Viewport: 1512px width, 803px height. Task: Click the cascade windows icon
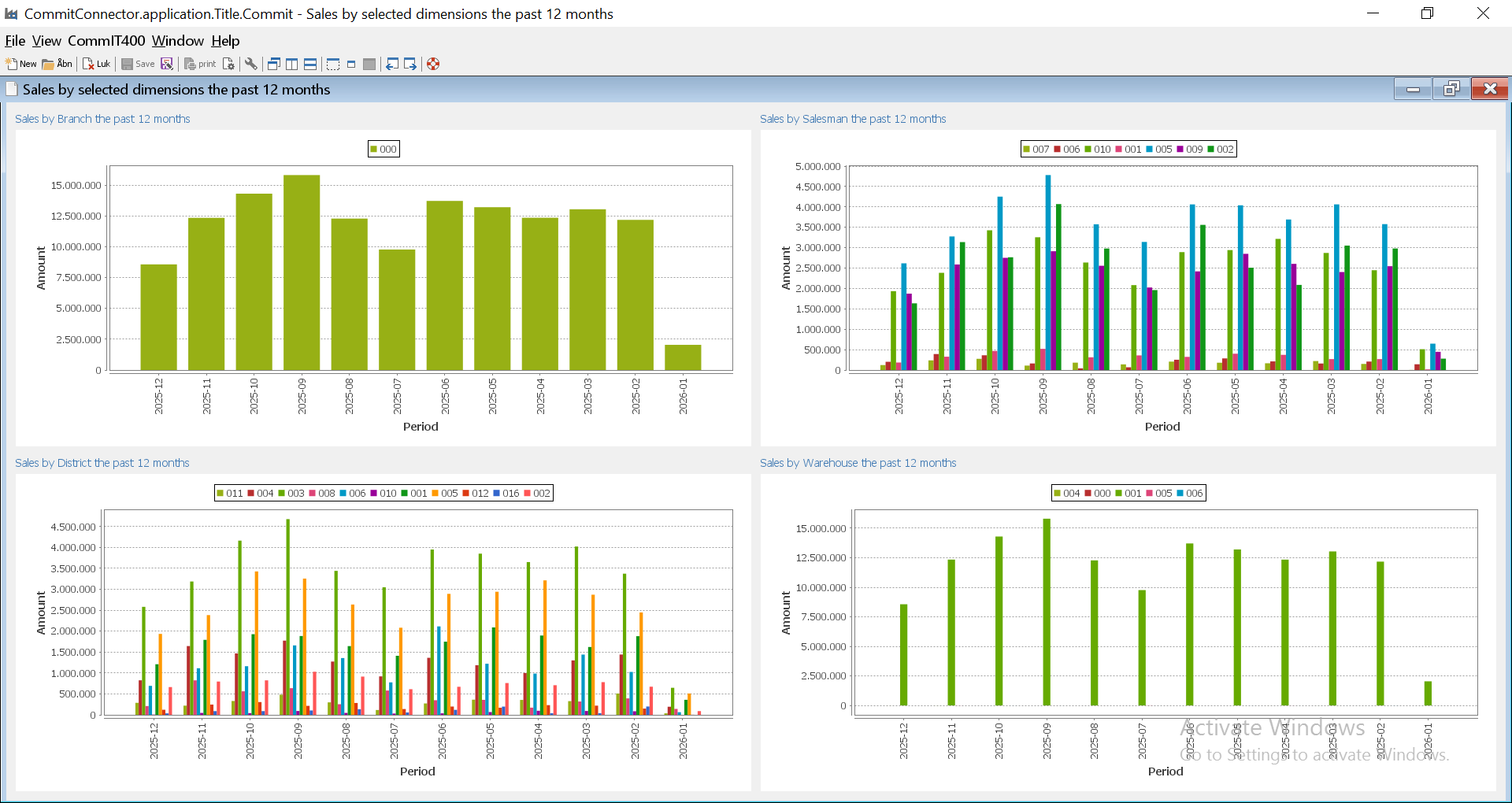tap(274, 64)
